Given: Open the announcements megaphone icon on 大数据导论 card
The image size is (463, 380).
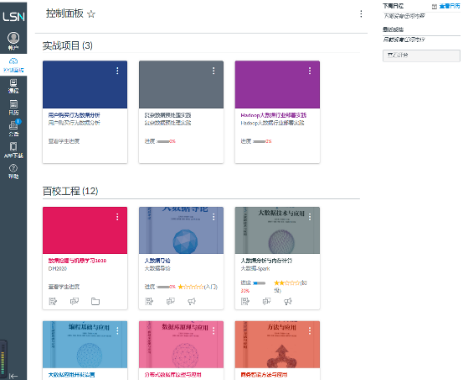Looking at the screenshot, I should tap(192, 301).
